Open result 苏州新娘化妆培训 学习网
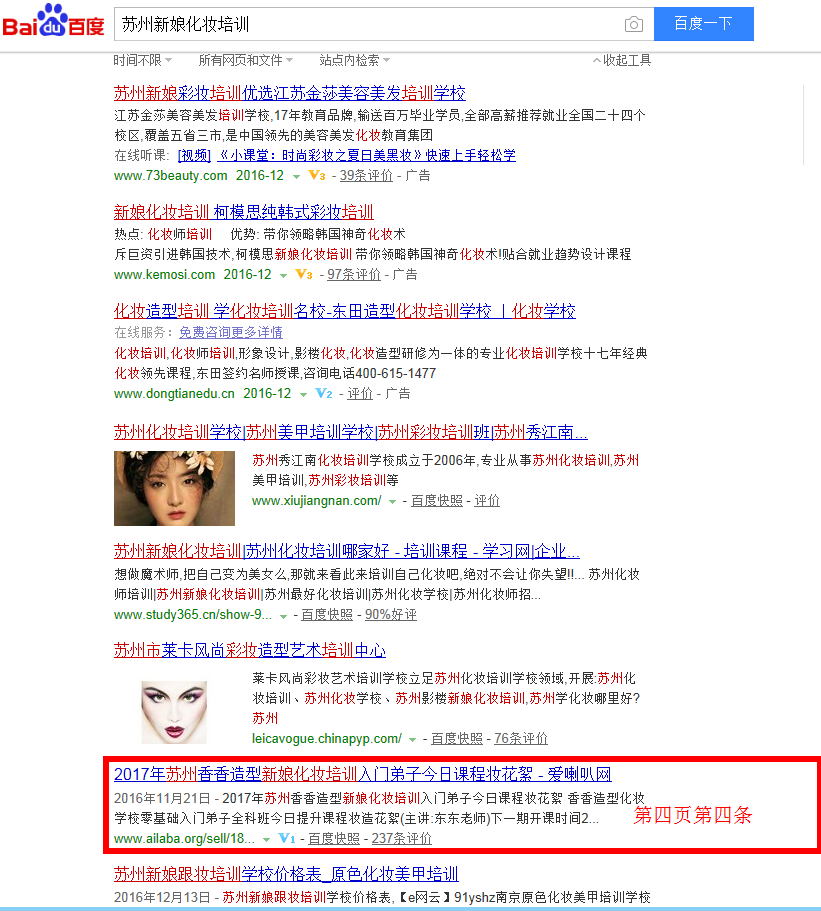This screenshot has width=821, height=911. click(346, 551)
